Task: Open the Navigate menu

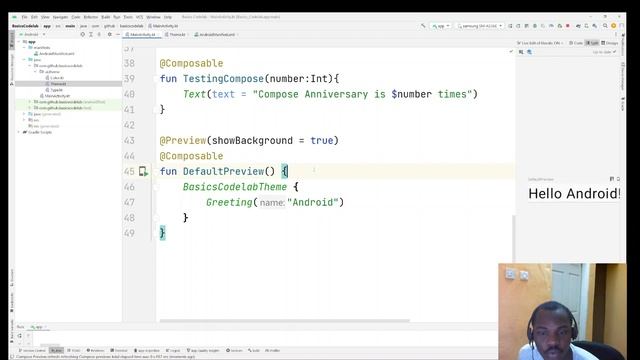Action: [60, 17]
